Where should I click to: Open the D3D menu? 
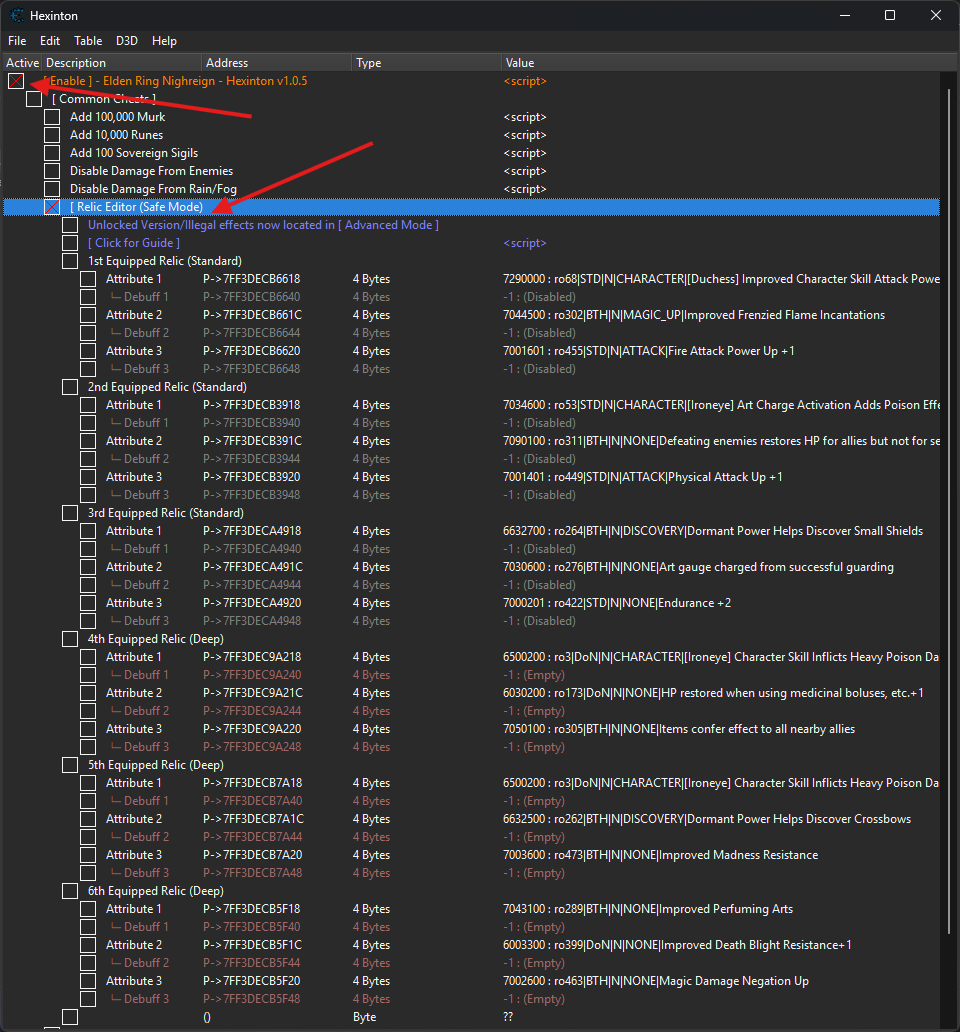(127, 41)
